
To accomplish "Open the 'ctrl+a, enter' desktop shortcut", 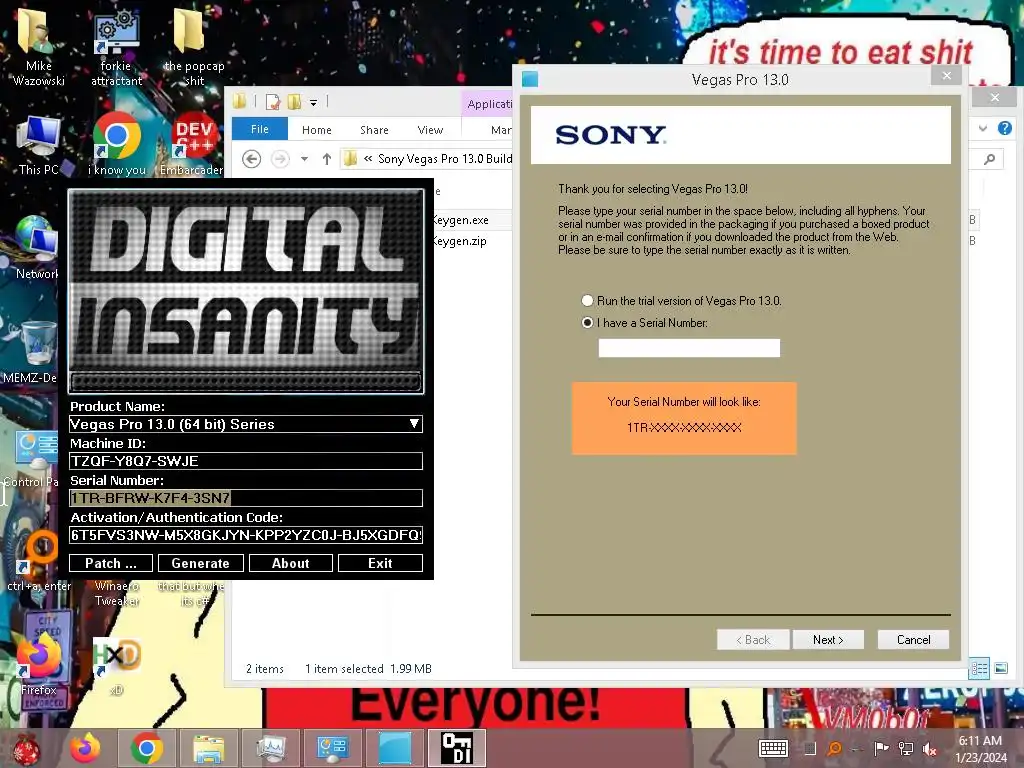I will (39, 558).
